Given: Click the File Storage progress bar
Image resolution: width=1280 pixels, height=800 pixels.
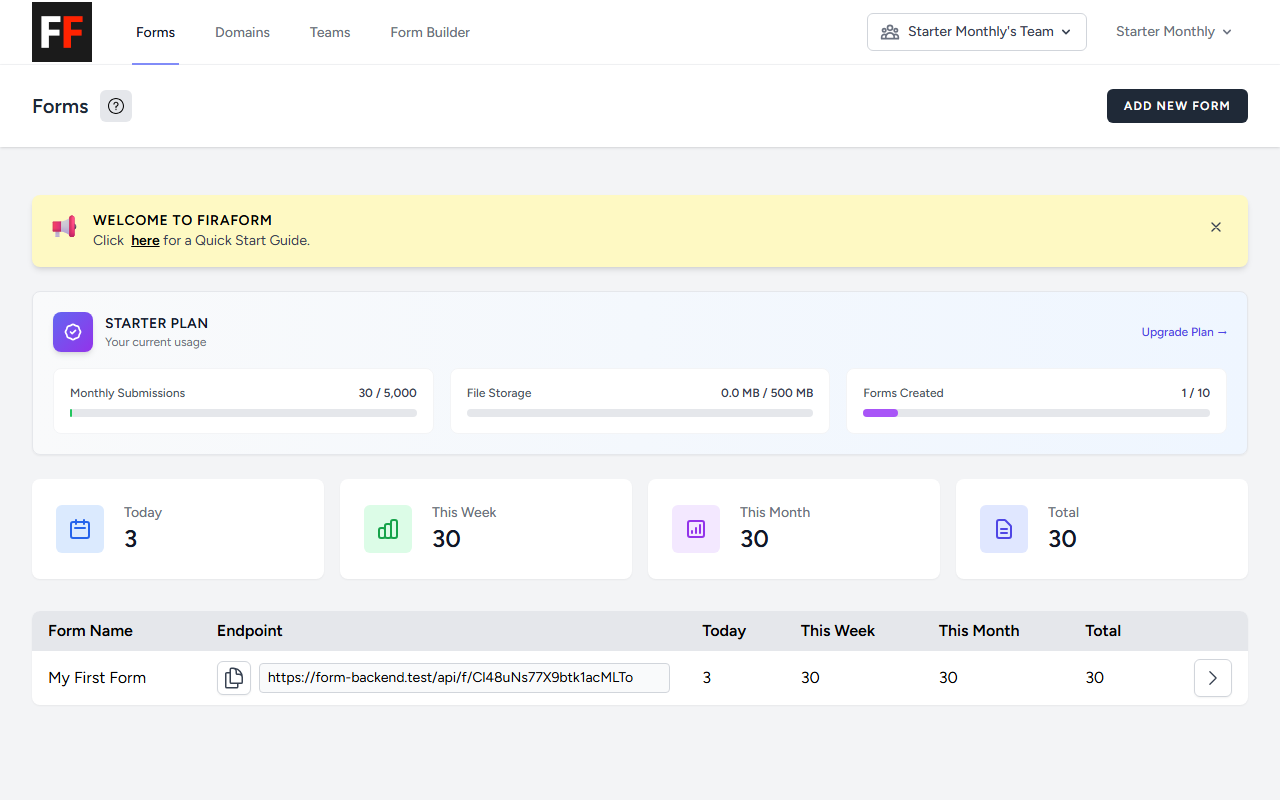Looking at the screenshot, I should (x=640, y=413).
